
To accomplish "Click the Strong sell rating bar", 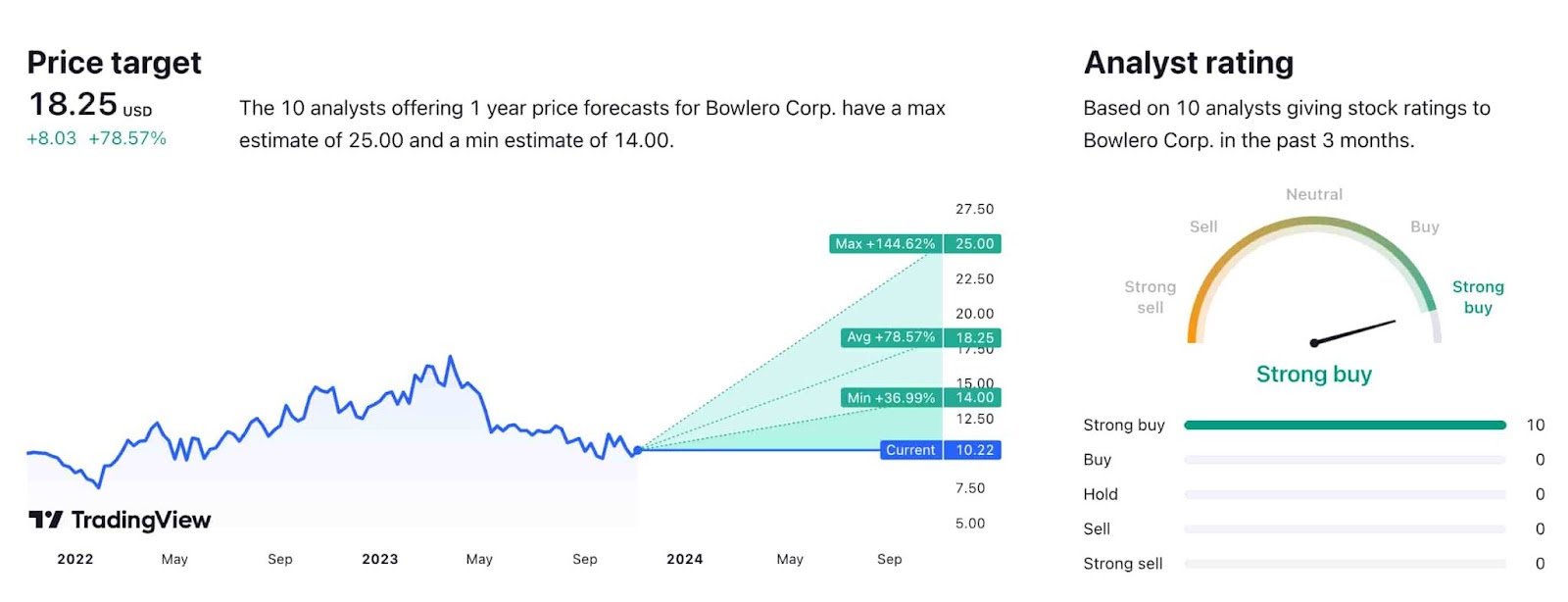I will 1344,564.
